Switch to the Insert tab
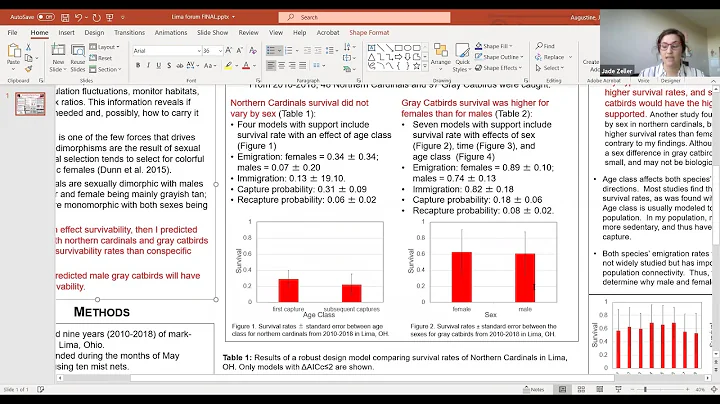This screenshot has height=404, width=720. [x=66, y=33]
